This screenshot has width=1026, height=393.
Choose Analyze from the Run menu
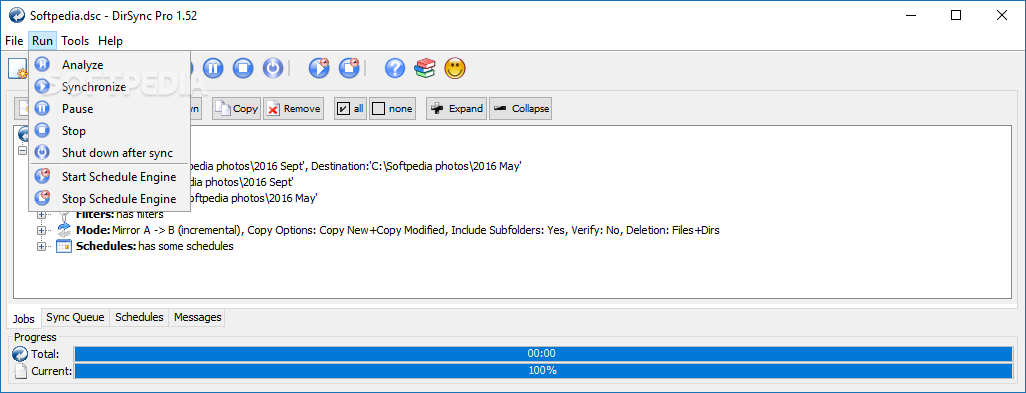click(109, 65)
